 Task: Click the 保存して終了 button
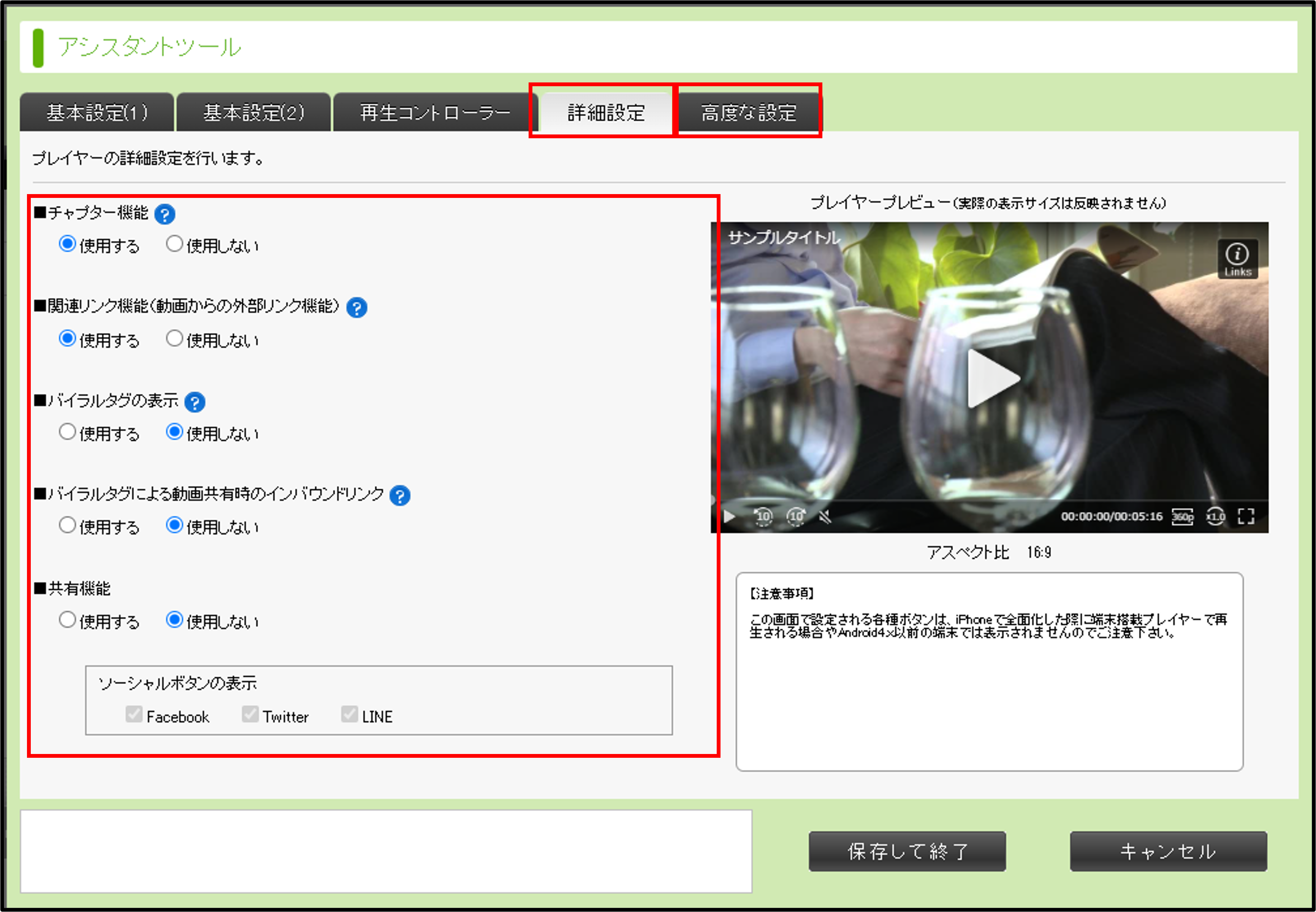tap(907, 852)
